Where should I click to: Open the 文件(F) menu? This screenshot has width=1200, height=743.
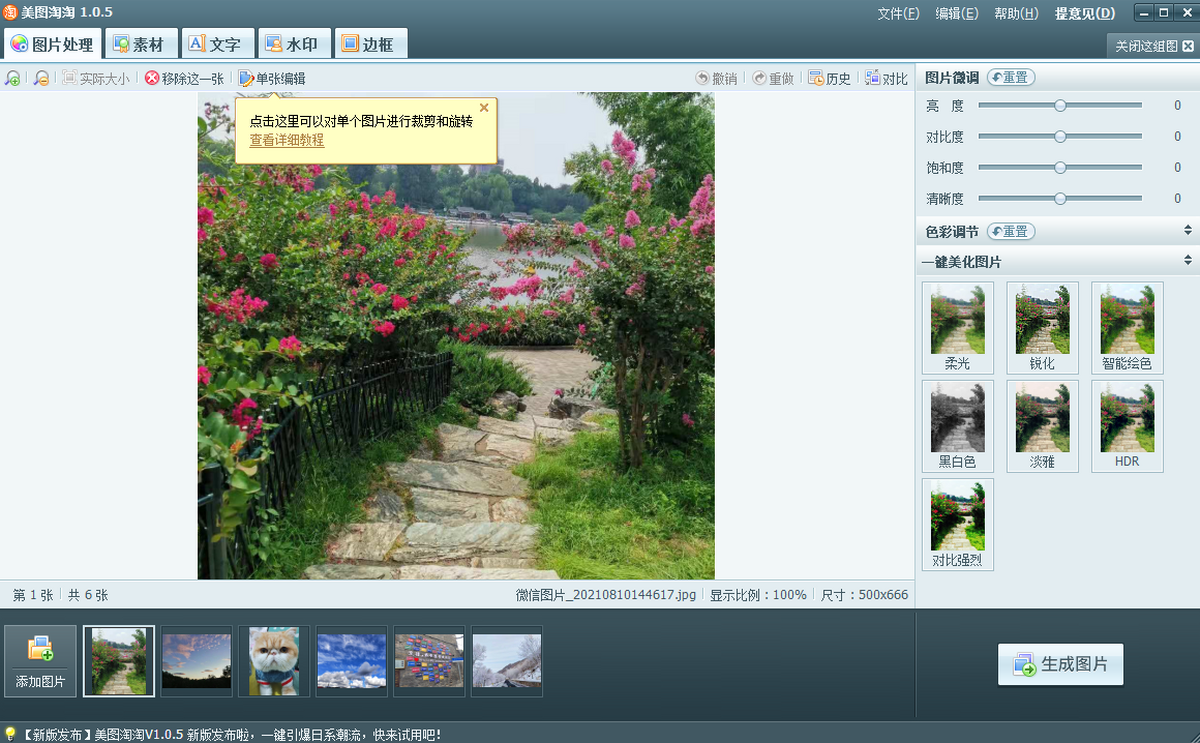[x=897, y=13]
